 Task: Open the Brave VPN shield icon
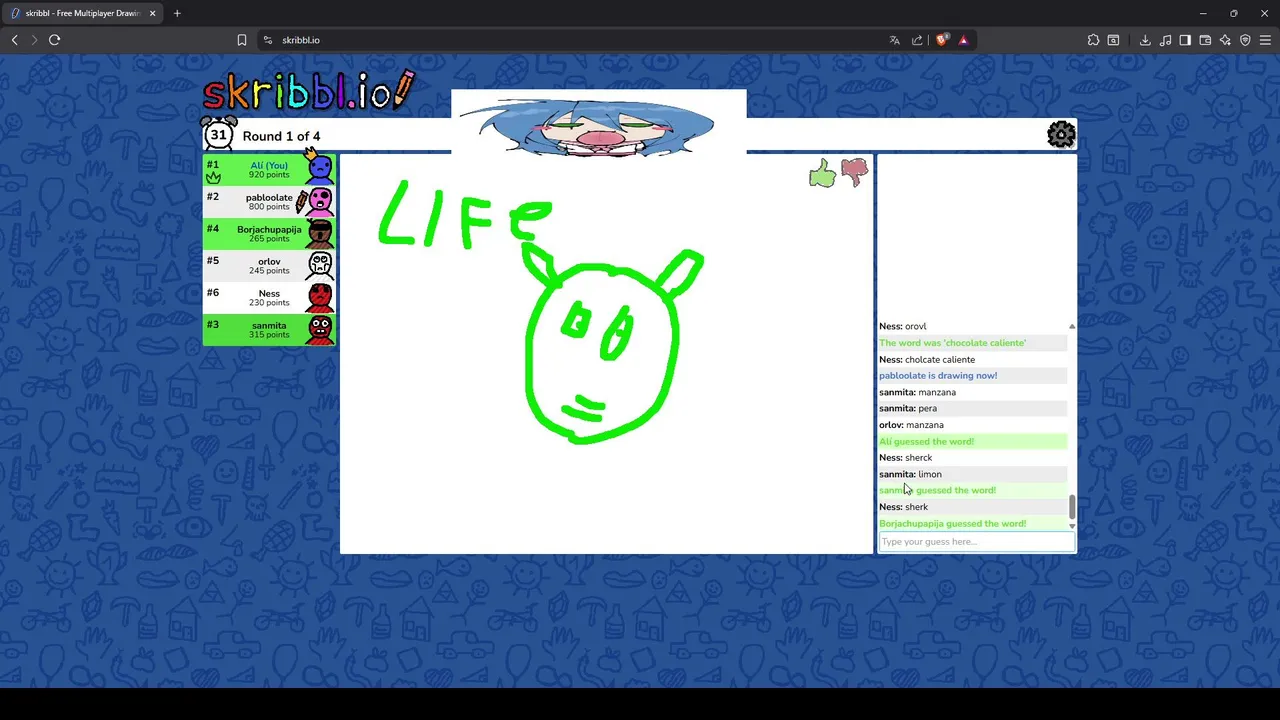click(1245, 40)
